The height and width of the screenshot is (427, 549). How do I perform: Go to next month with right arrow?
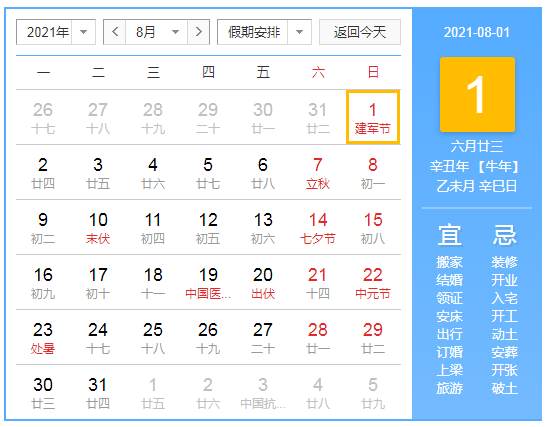199,32
